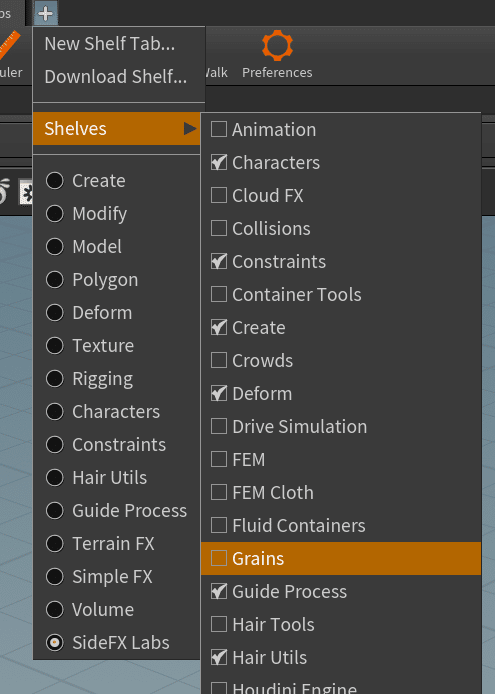Select the SideFX Labs radio button
This screenshot has height=694, width=495.
click(x=55, y=643)
